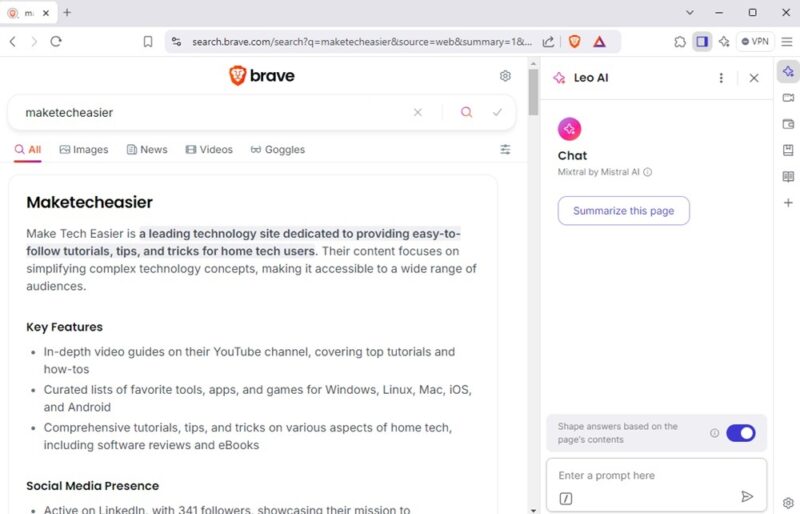Open Brave Wallet in the sidebar
This screenshot has height=514, width=800.
tap(788, 124)
